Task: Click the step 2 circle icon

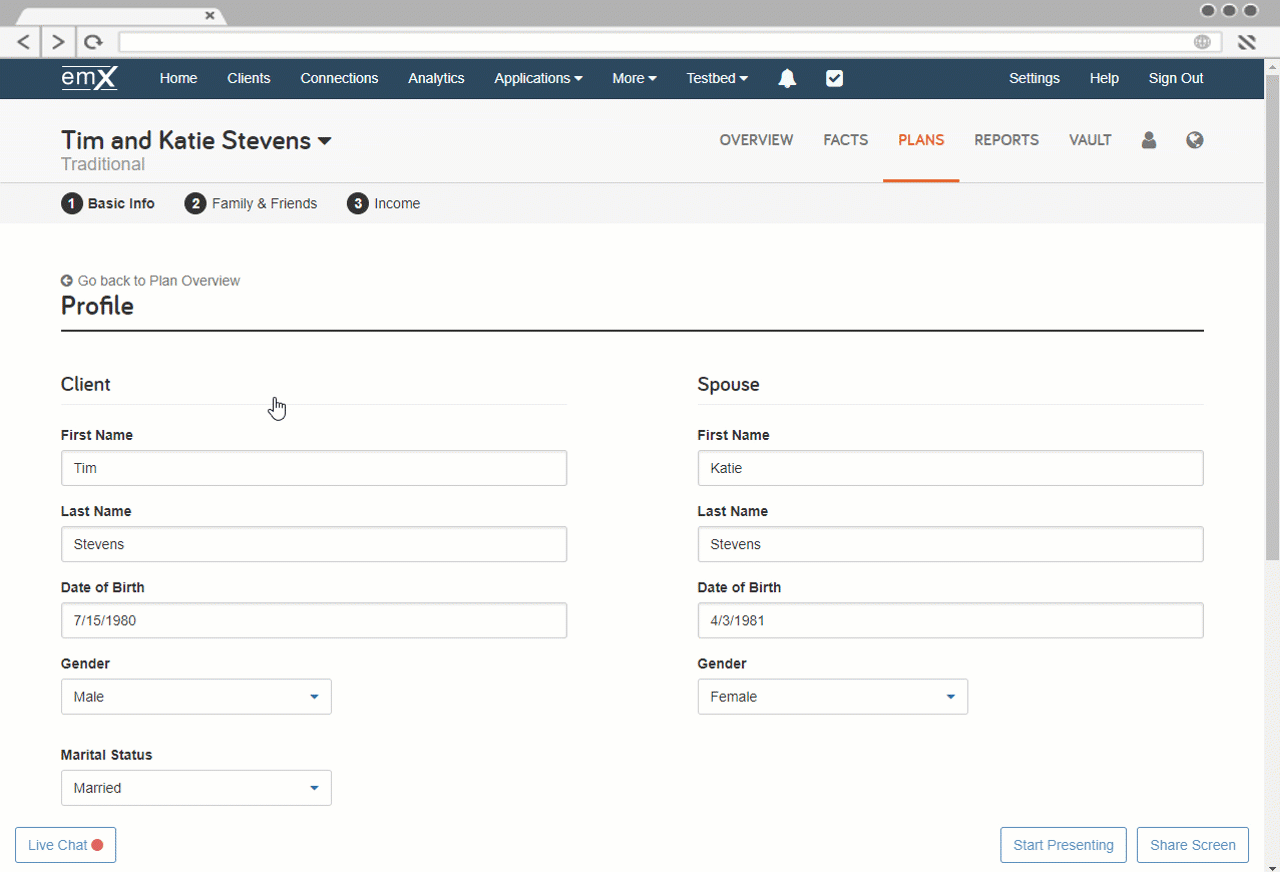Action: [x=195, y=204]
